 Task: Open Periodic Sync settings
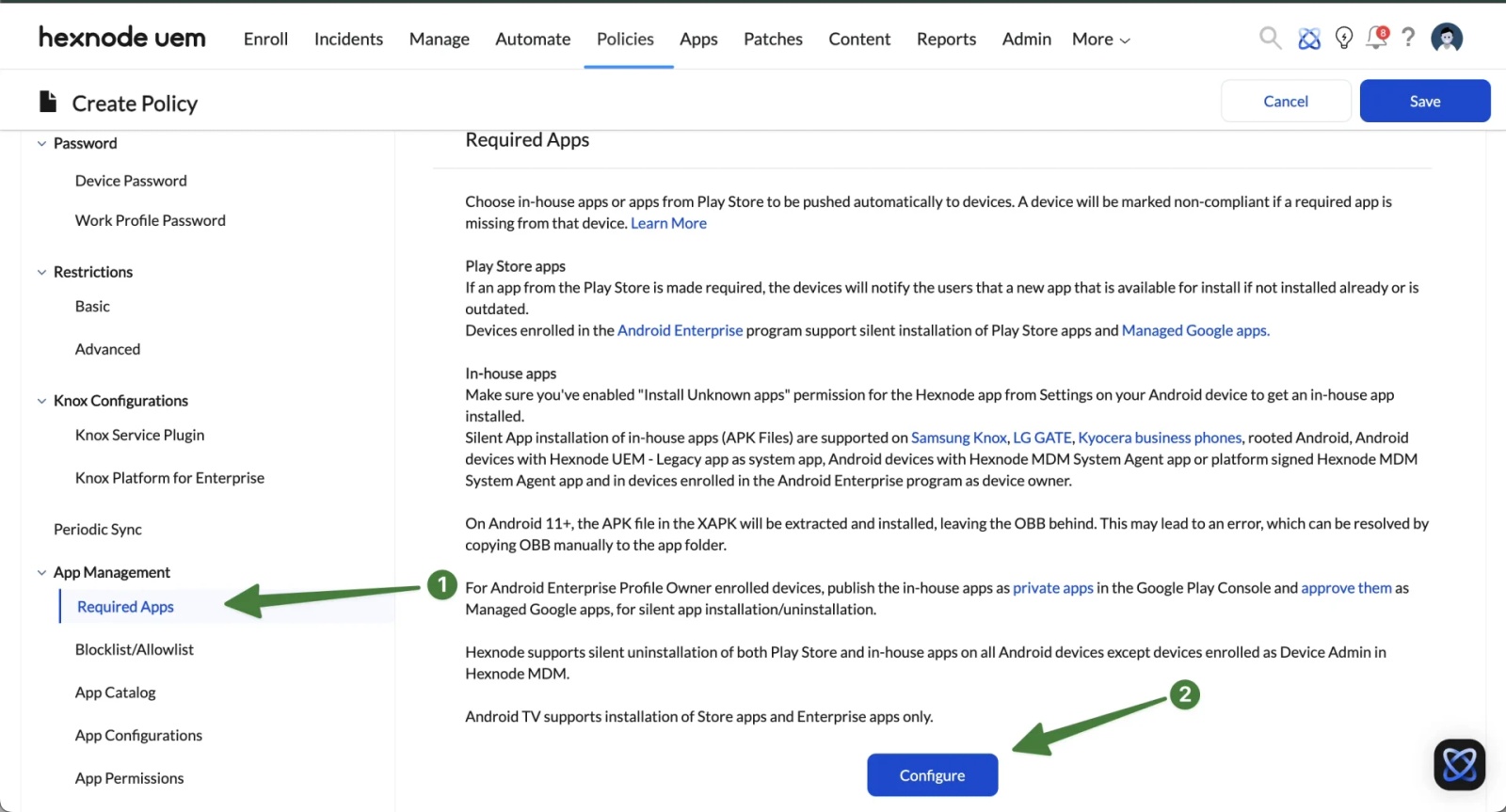(x=98, y=530)
